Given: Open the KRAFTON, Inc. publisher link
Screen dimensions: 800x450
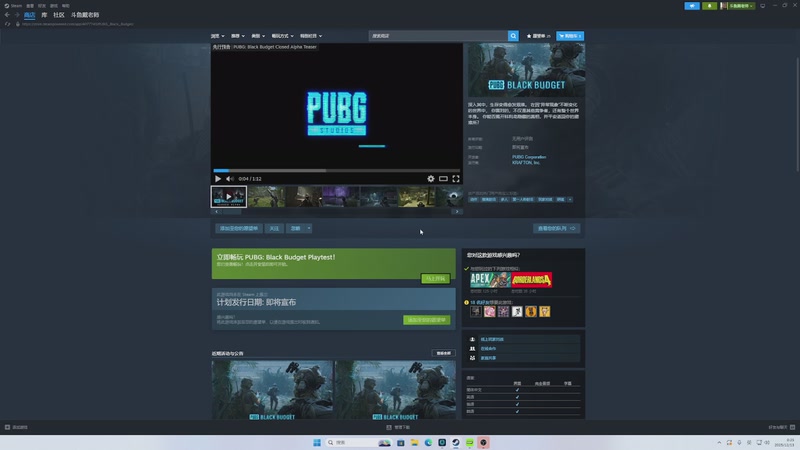Looking at the screenshot, I should pyautogui.click(x=526, y=163).
